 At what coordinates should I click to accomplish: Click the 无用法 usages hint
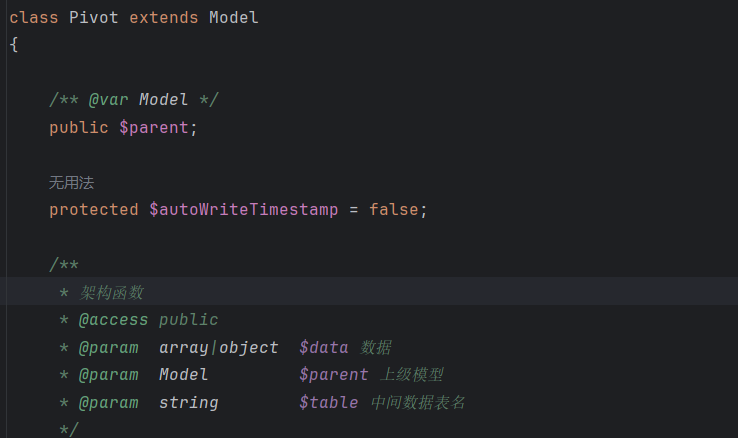[72, 183]
